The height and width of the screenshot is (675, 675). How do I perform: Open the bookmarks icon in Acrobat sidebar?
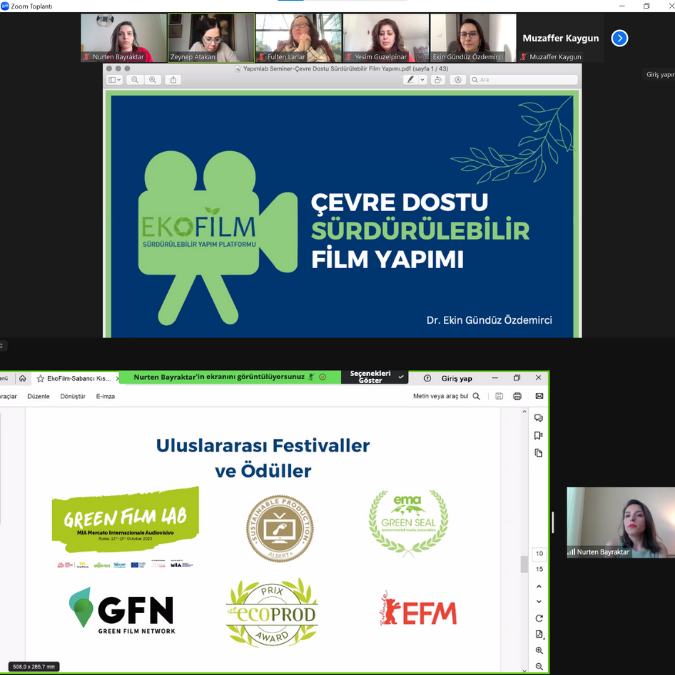click(x=538, y=435)
